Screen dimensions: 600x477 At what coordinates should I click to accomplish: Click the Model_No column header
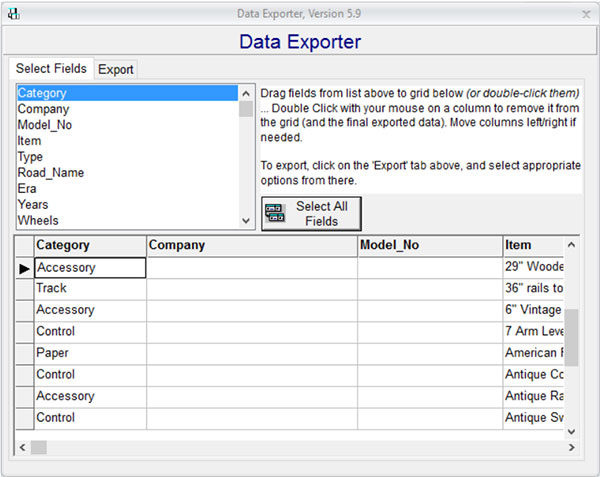tap(430, 245)
